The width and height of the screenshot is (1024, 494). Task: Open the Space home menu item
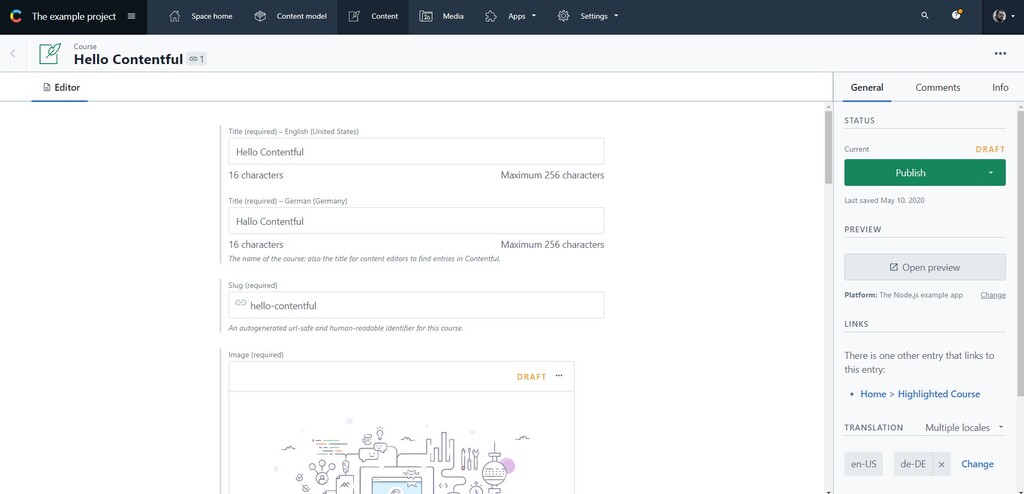click(201, 16)
